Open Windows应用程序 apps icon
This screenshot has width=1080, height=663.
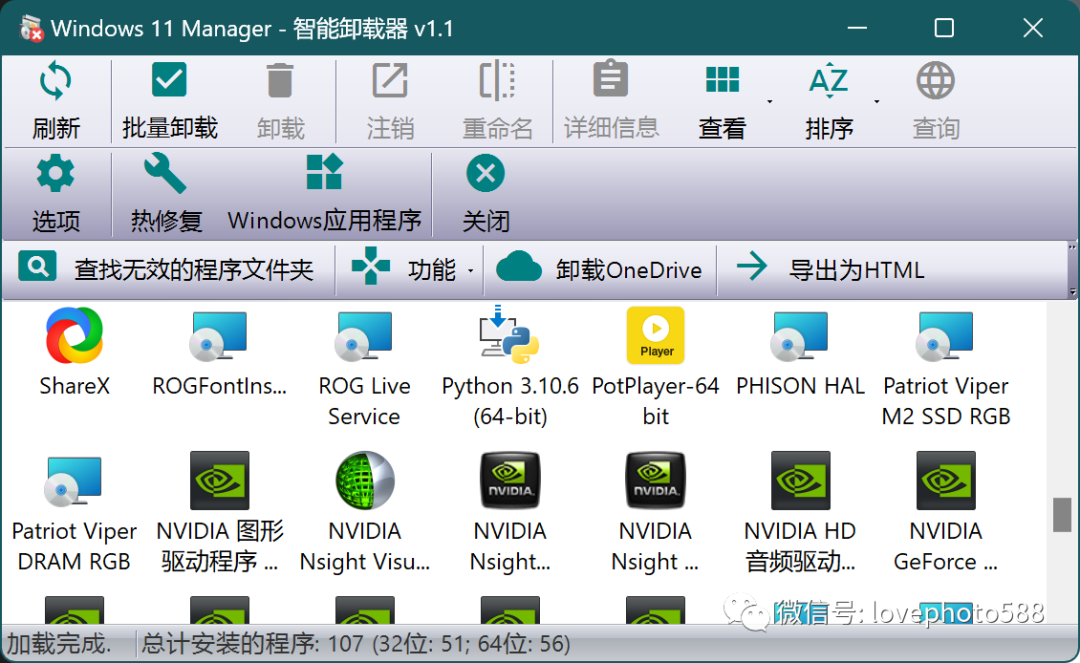324,172
